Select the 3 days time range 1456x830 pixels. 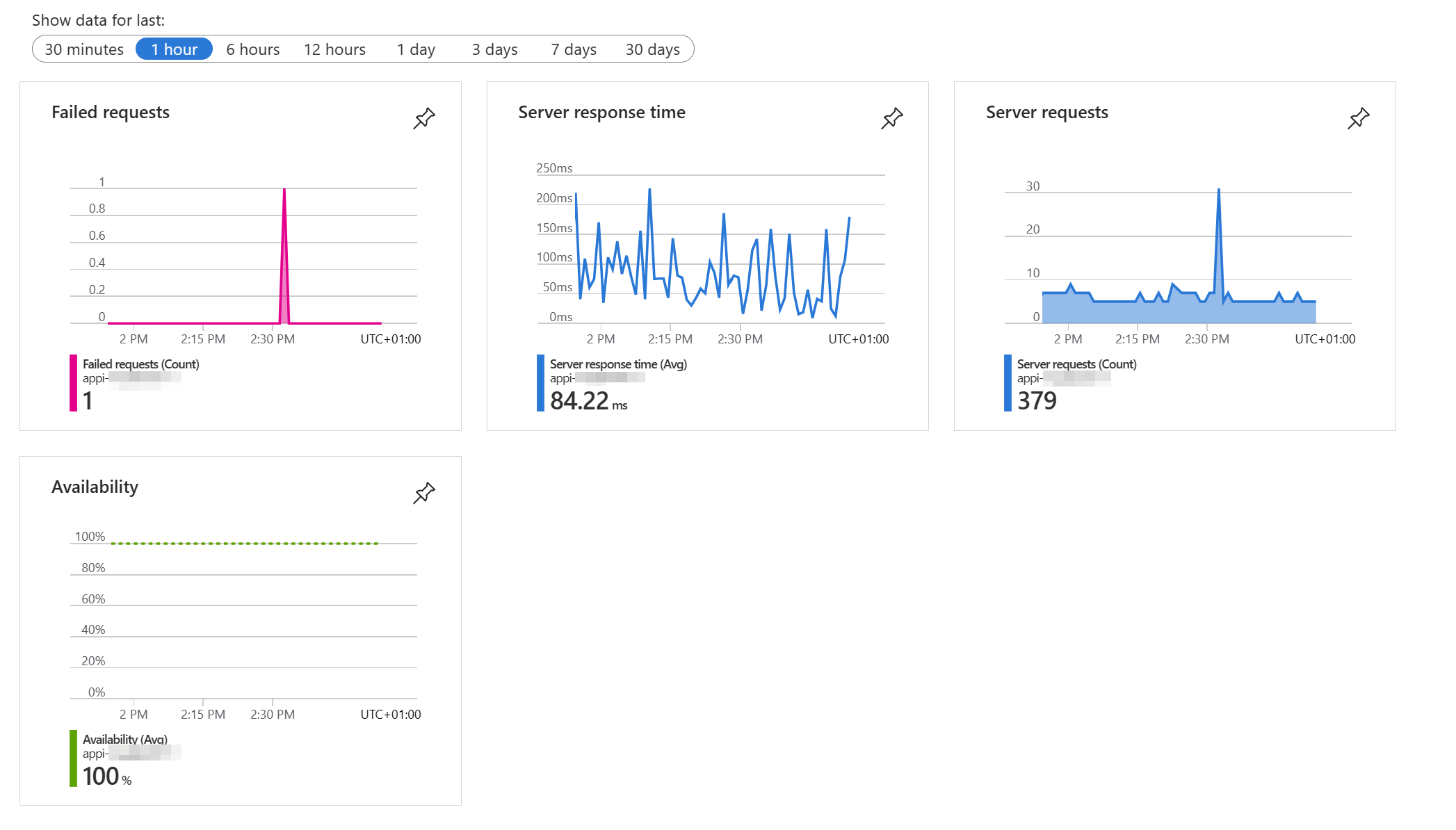494,49
